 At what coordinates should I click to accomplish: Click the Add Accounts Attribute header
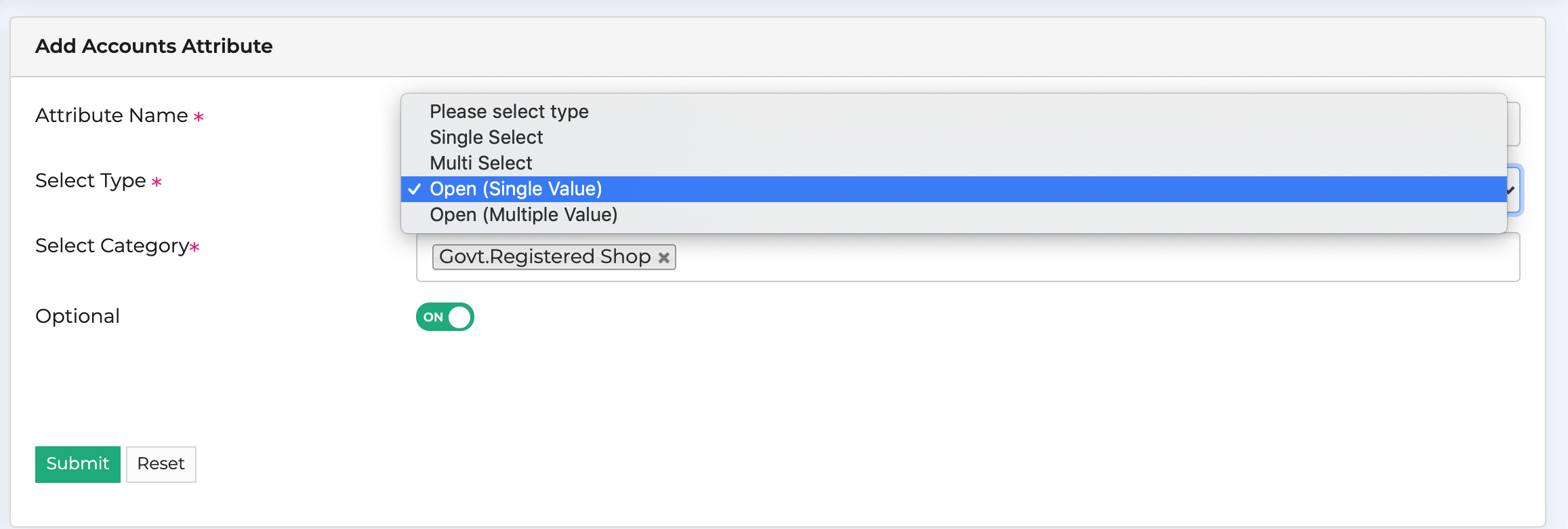pos(154,45)
